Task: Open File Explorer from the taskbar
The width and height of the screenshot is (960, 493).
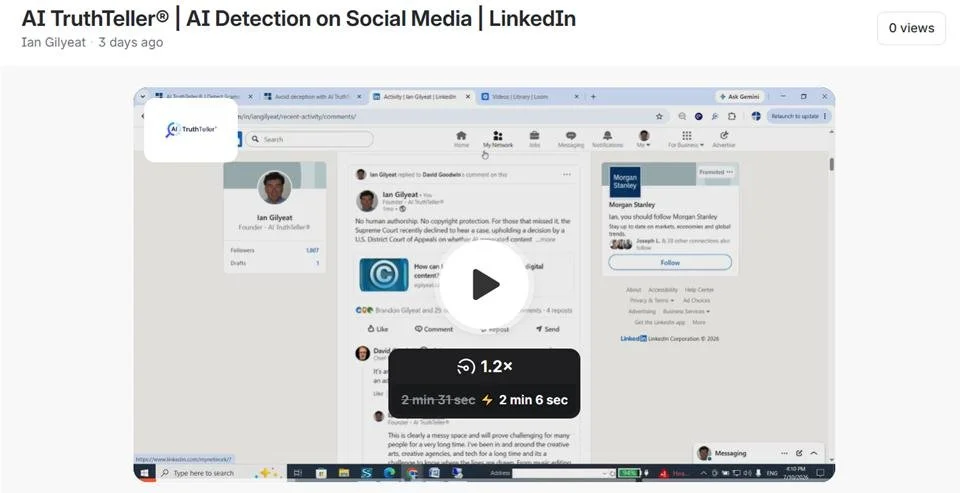Action: [344, 473]
